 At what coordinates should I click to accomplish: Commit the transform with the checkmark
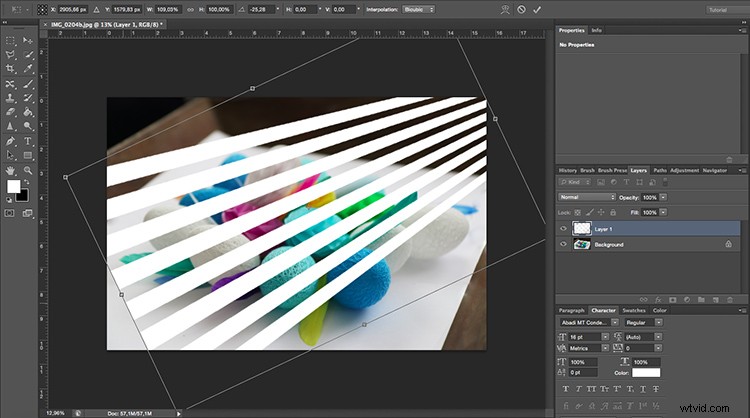pyautogui.click(x=537, y=9)
